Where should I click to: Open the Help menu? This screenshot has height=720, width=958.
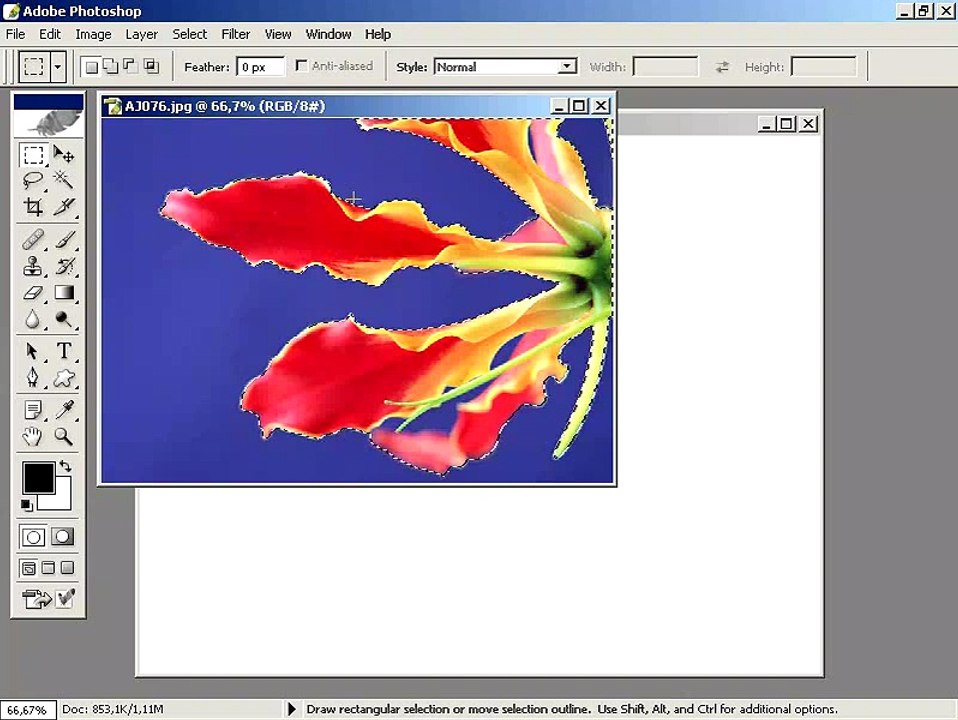tap(378, 34)
